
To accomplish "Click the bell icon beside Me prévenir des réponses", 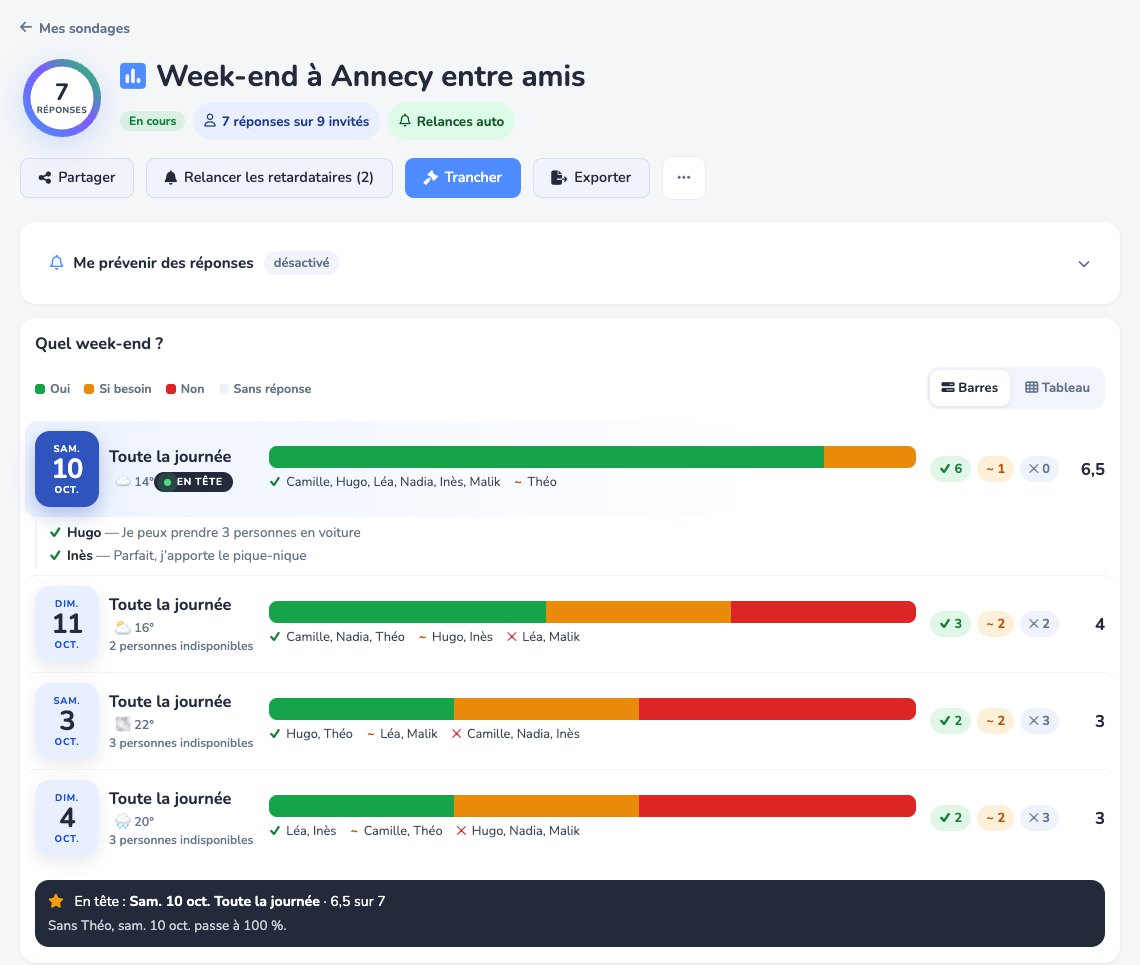I will point(56,263).
